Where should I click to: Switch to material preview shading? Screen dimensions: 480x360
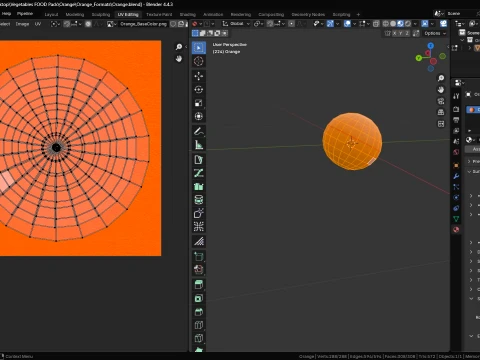coord(400,24)
